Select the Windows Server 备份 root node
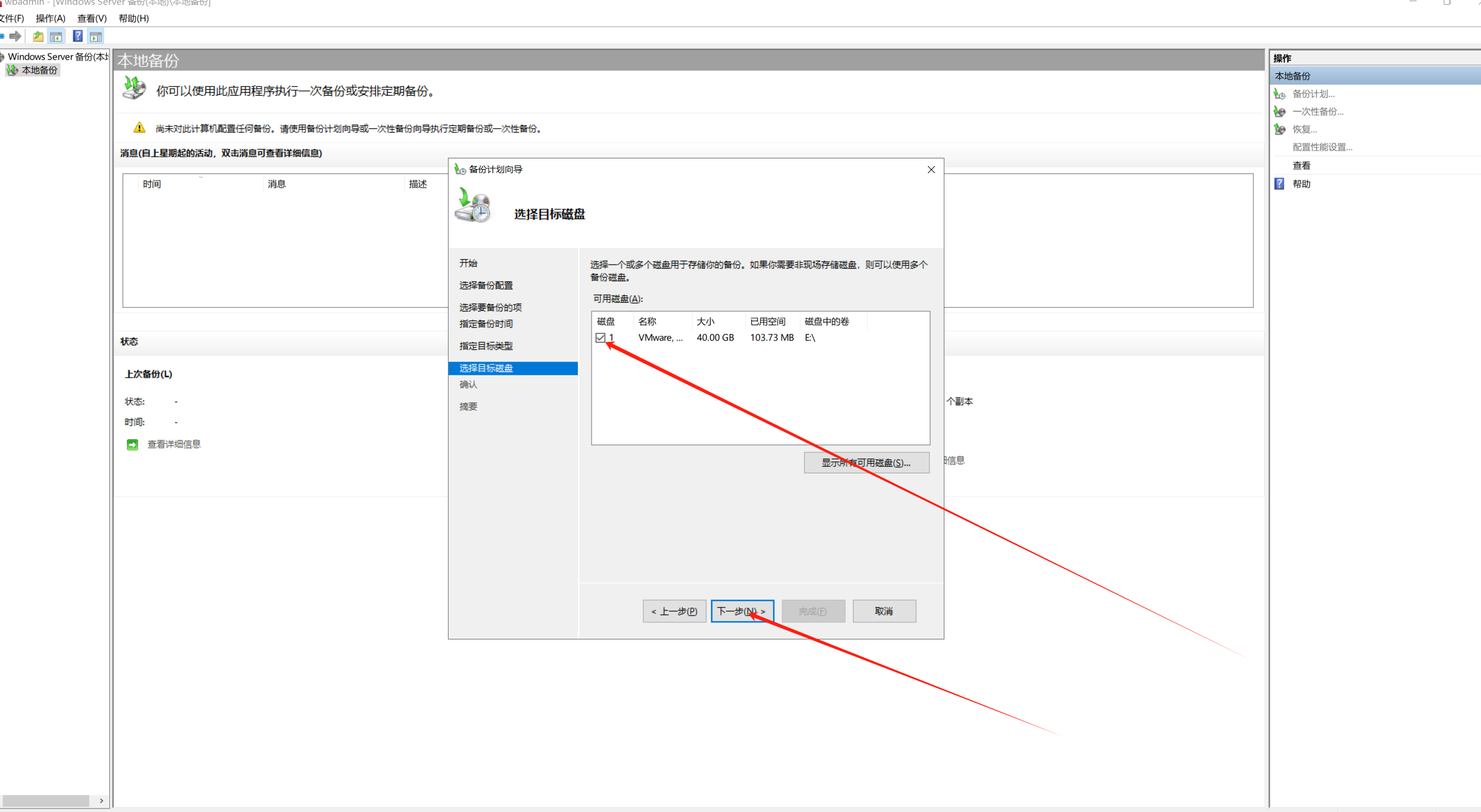The width and height of the screenshot is (1481, 812). tap(58, 57)
